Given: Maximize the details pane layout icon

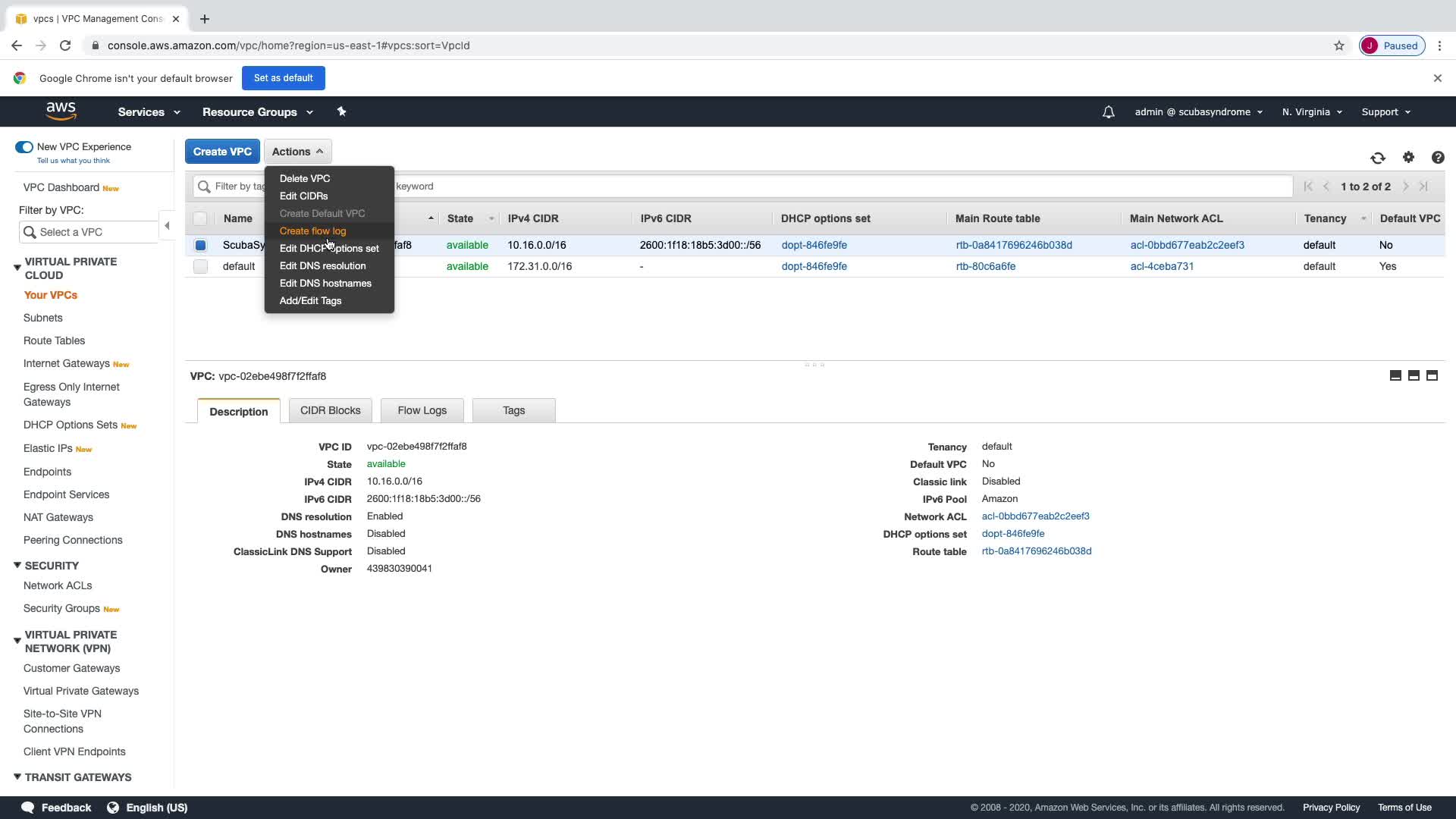Looking at the screenshot, I should 1432,375.
